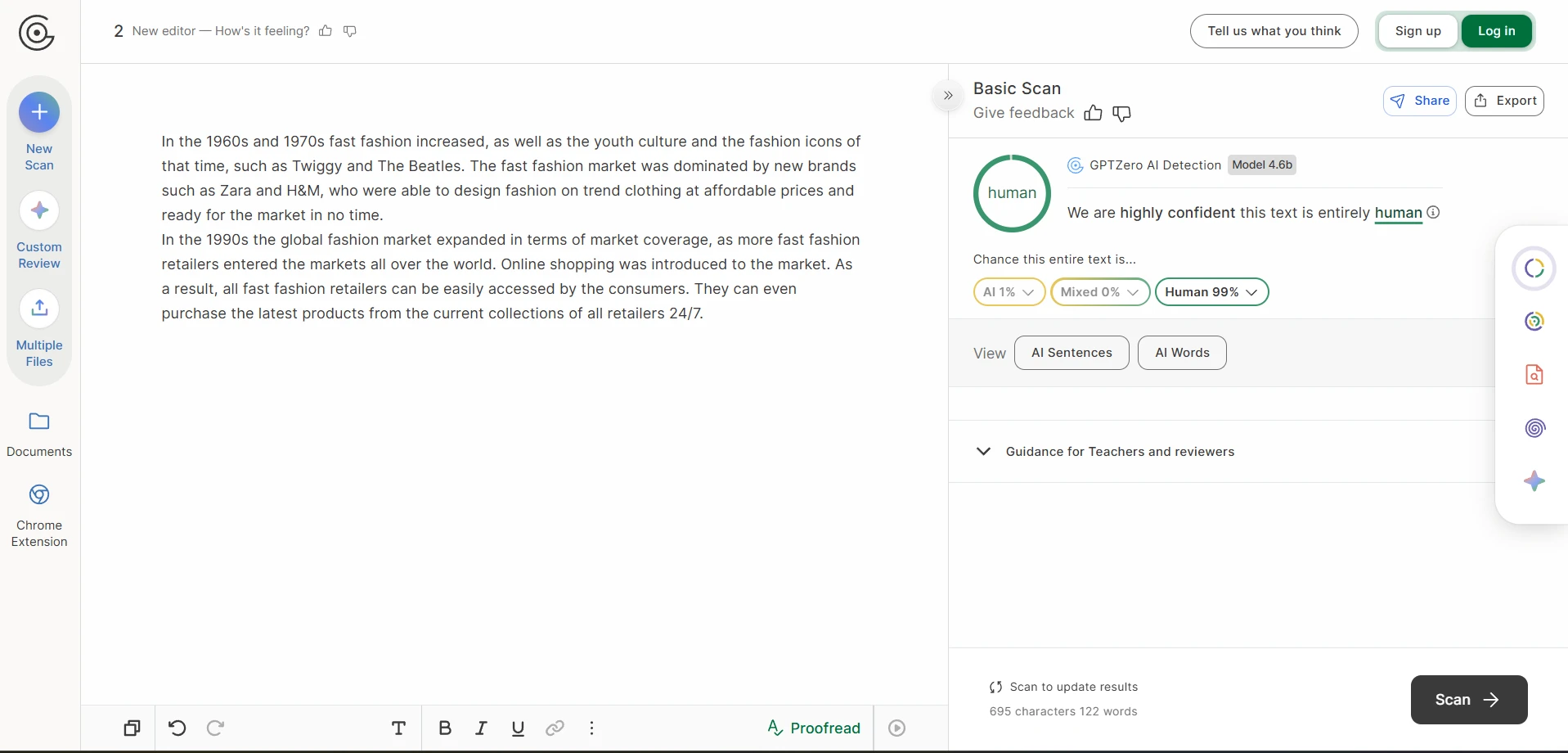This screenshot has width=1568, height=753.
Task: Click the purple spiral icon in side rail
Action: 1534,427
